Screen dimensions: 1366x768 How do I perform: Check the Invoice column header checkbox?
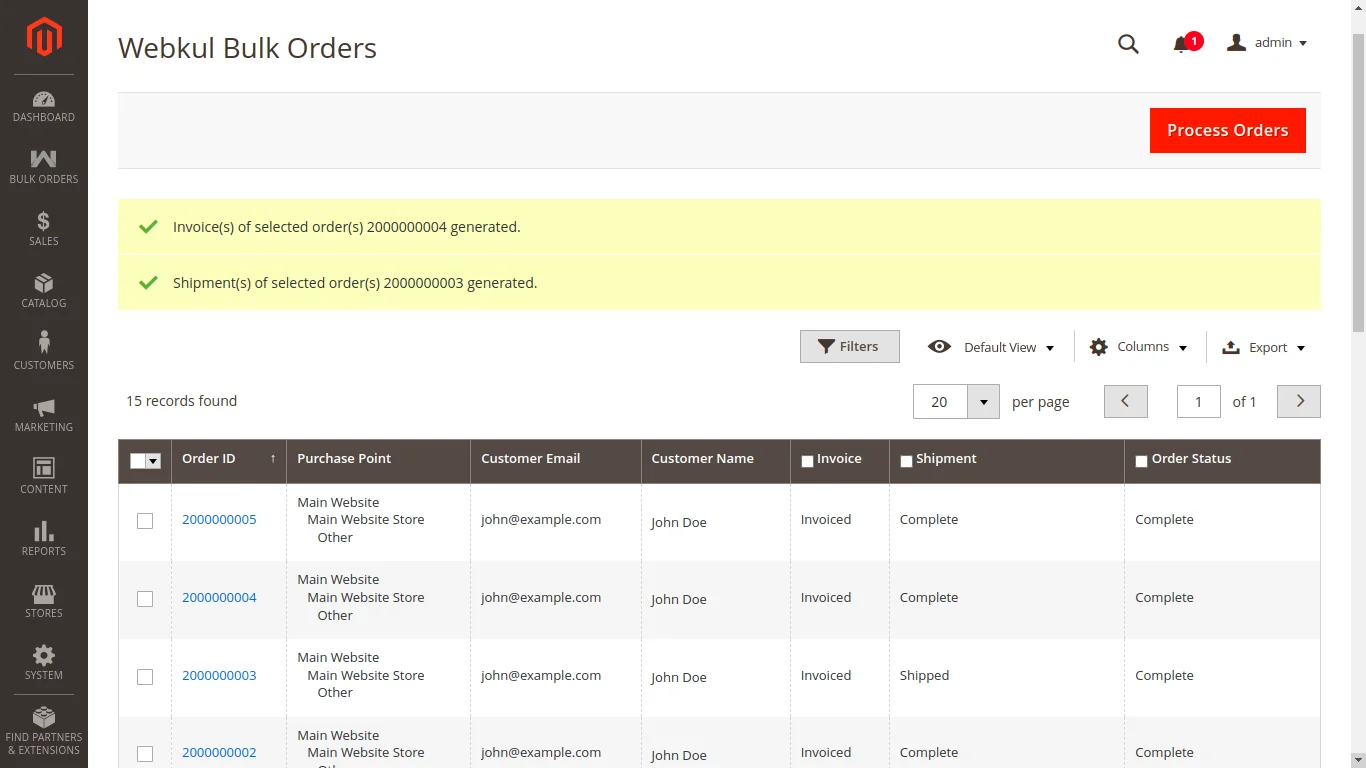click(x=807, y=461)
